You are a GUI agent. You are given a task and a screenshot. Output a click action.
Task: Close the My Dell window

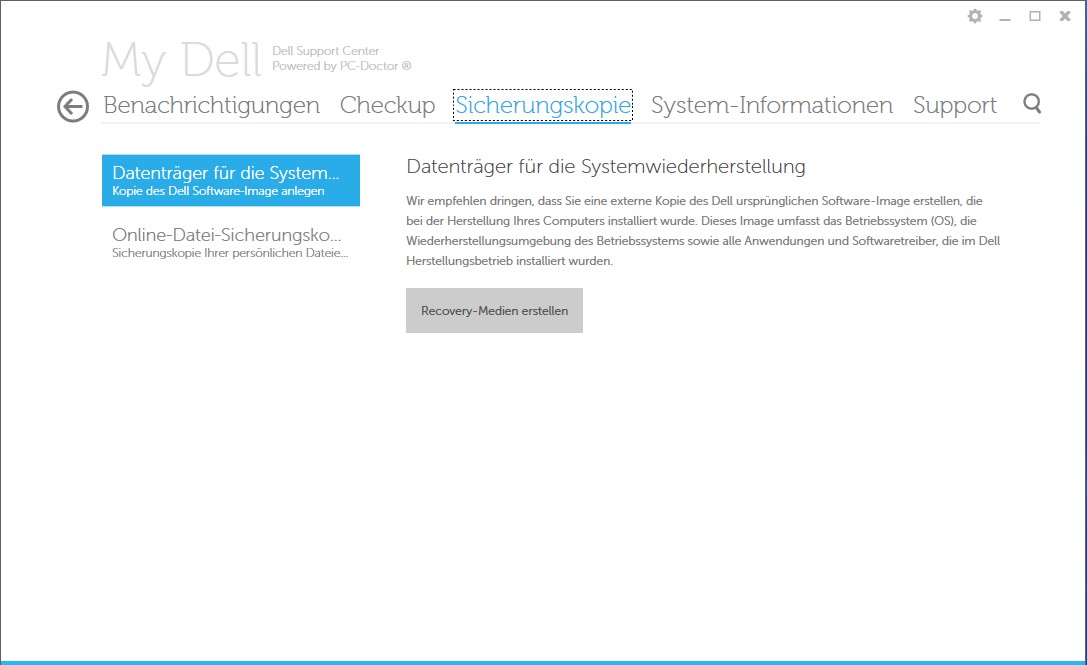coord(1065,16)
